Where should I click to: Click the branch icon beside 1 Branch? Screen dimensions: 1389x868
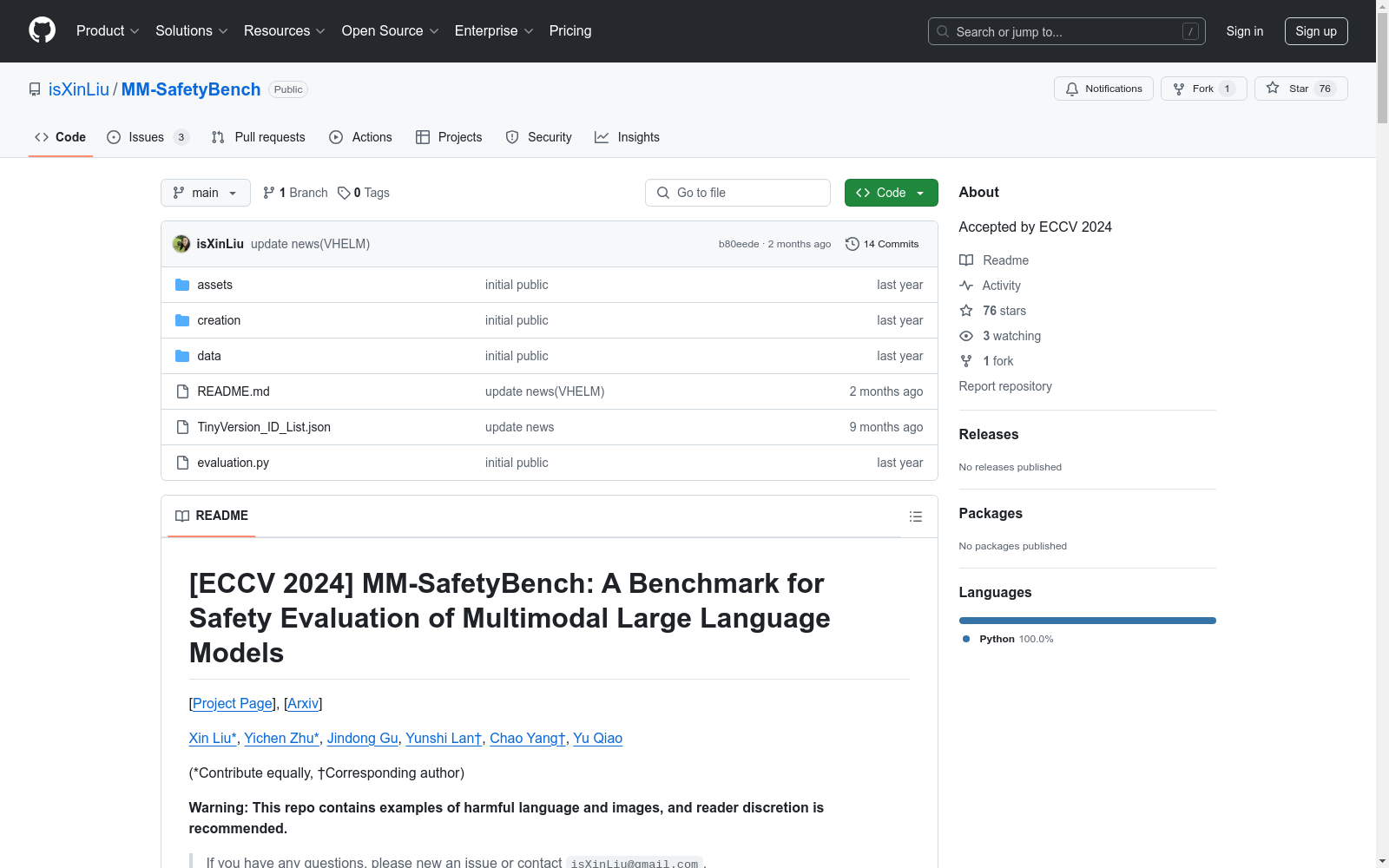[x=269, y=193]
